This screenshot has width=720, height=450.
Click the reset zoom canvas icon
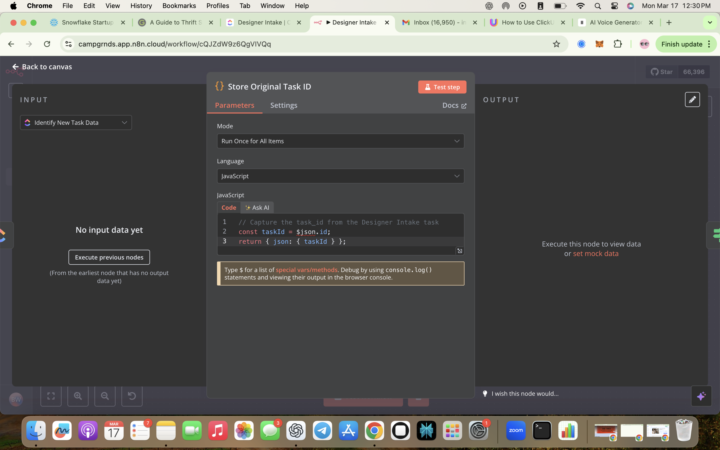coord(132,396)
